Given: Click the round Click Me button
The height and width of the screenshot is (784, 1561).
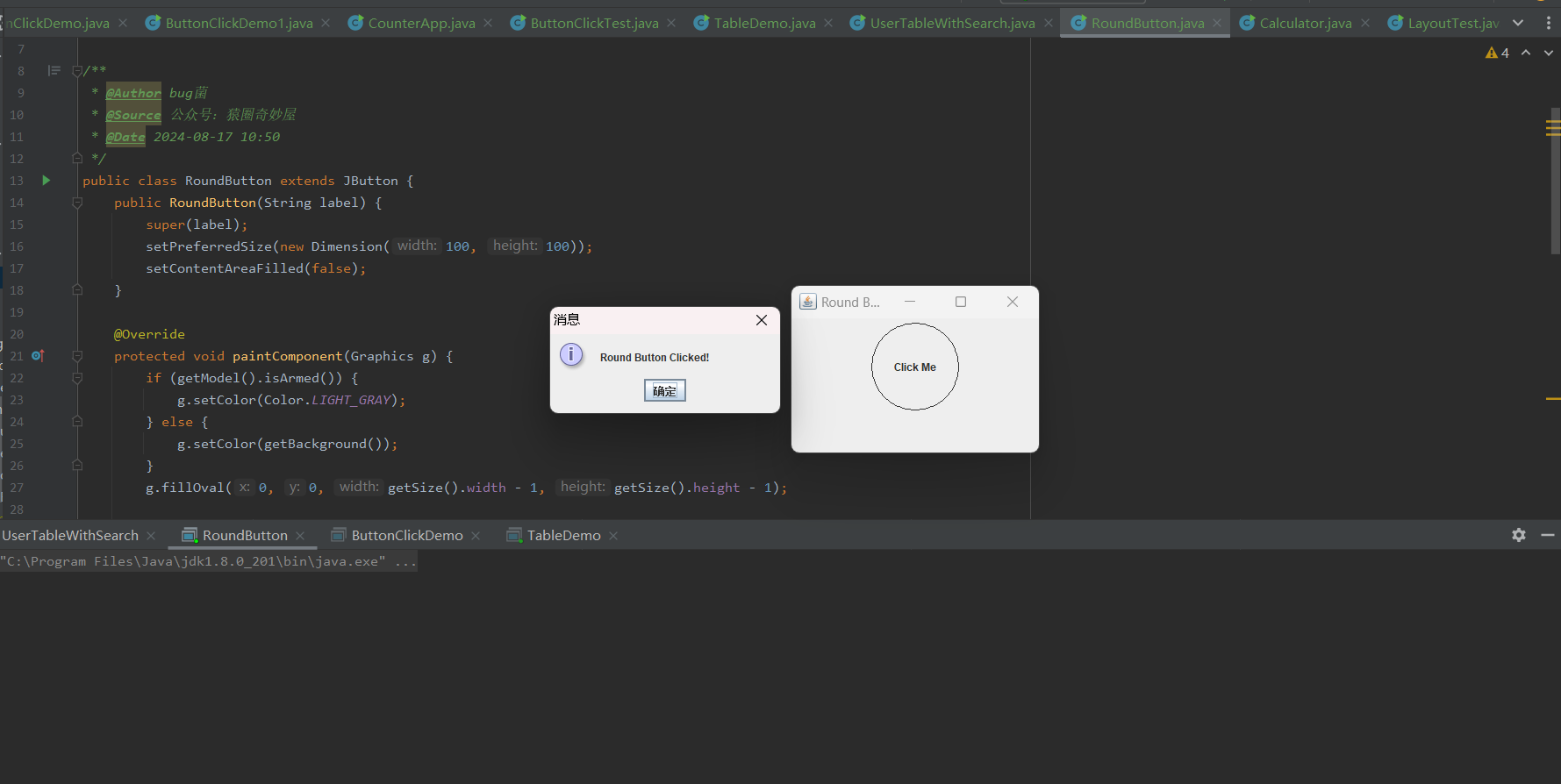Looking at the screenshot, I should point(915,367).
